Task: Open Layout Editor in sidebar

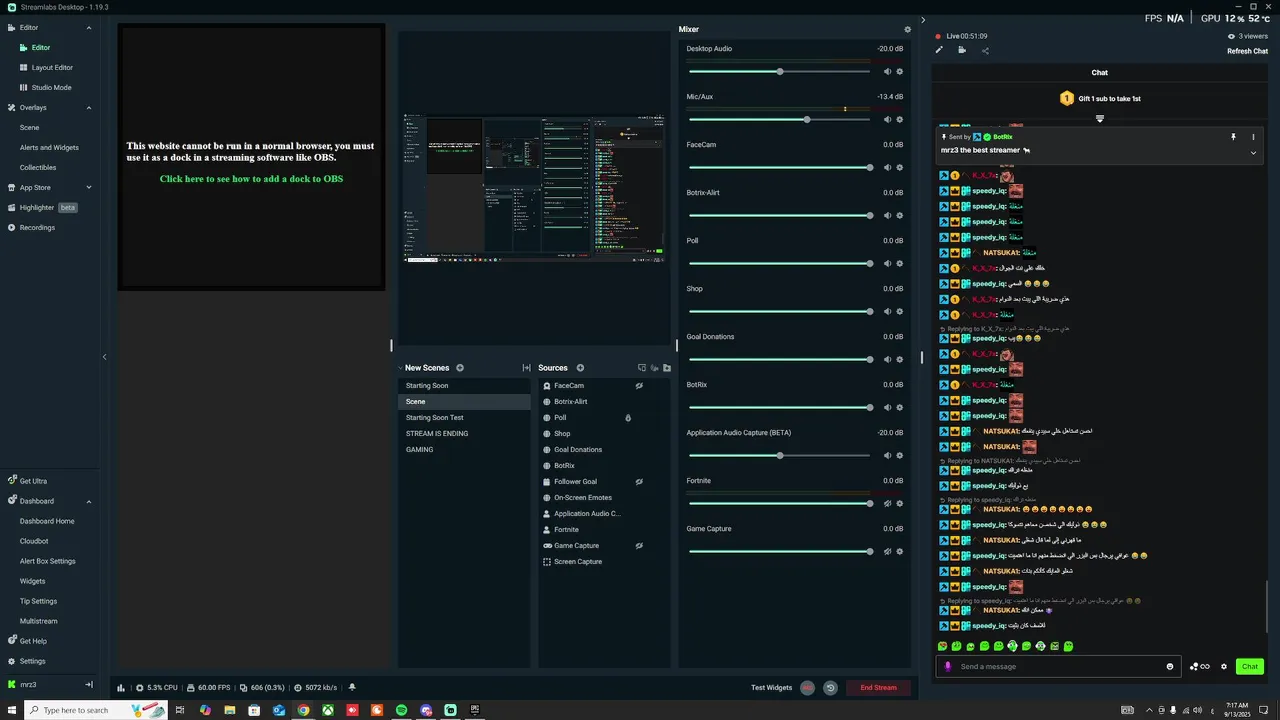Action: [x=52, y=68]
